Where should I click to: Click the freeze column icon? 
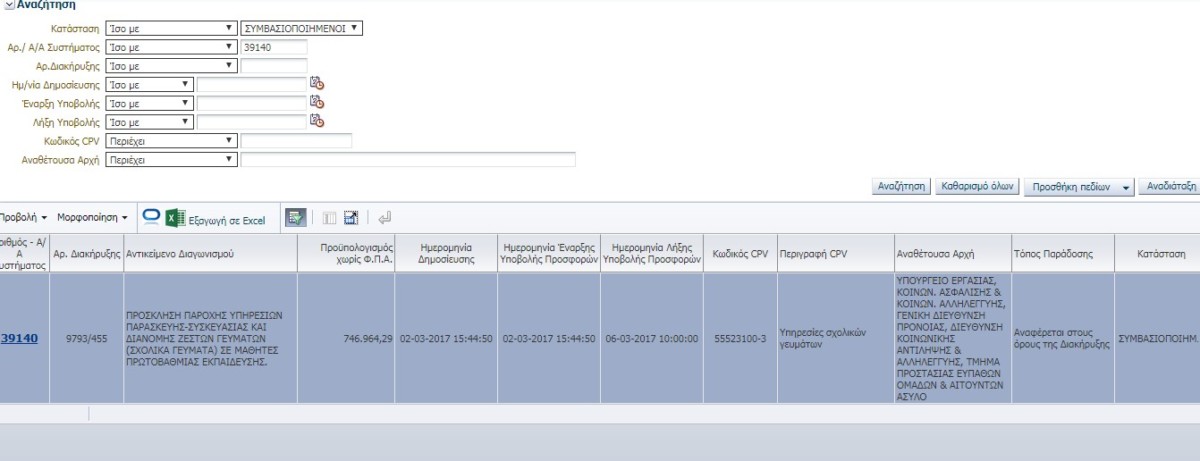coord(329,217)
